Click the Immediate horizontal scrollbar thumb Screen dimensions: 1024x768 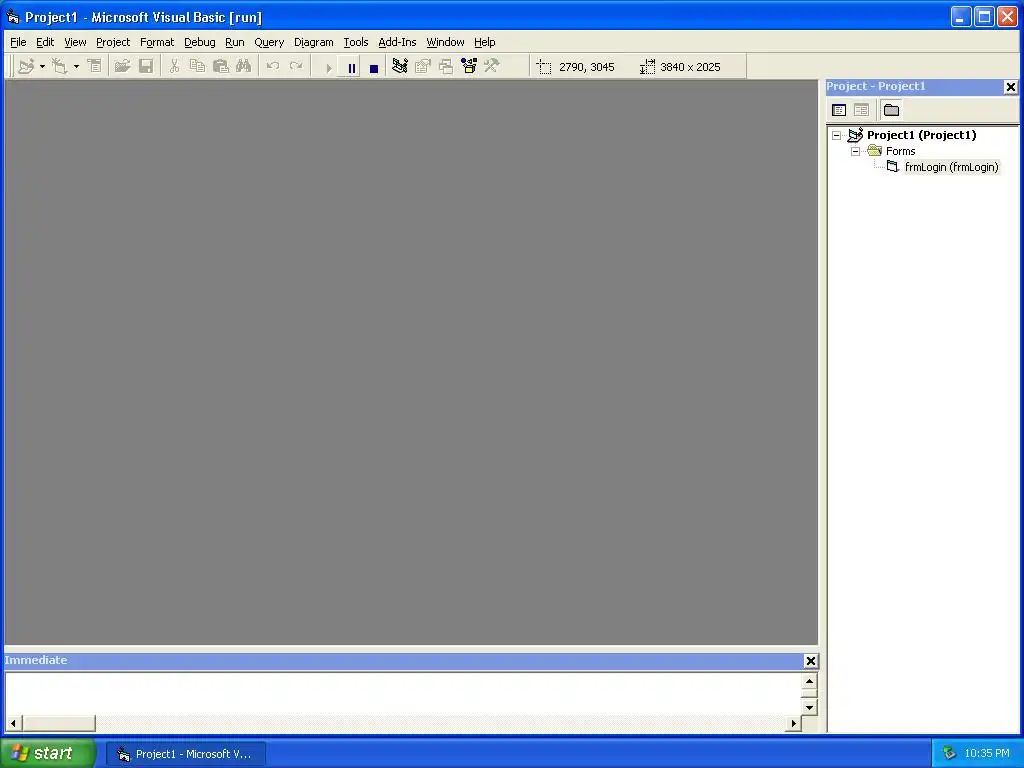(x=59, y=723)
